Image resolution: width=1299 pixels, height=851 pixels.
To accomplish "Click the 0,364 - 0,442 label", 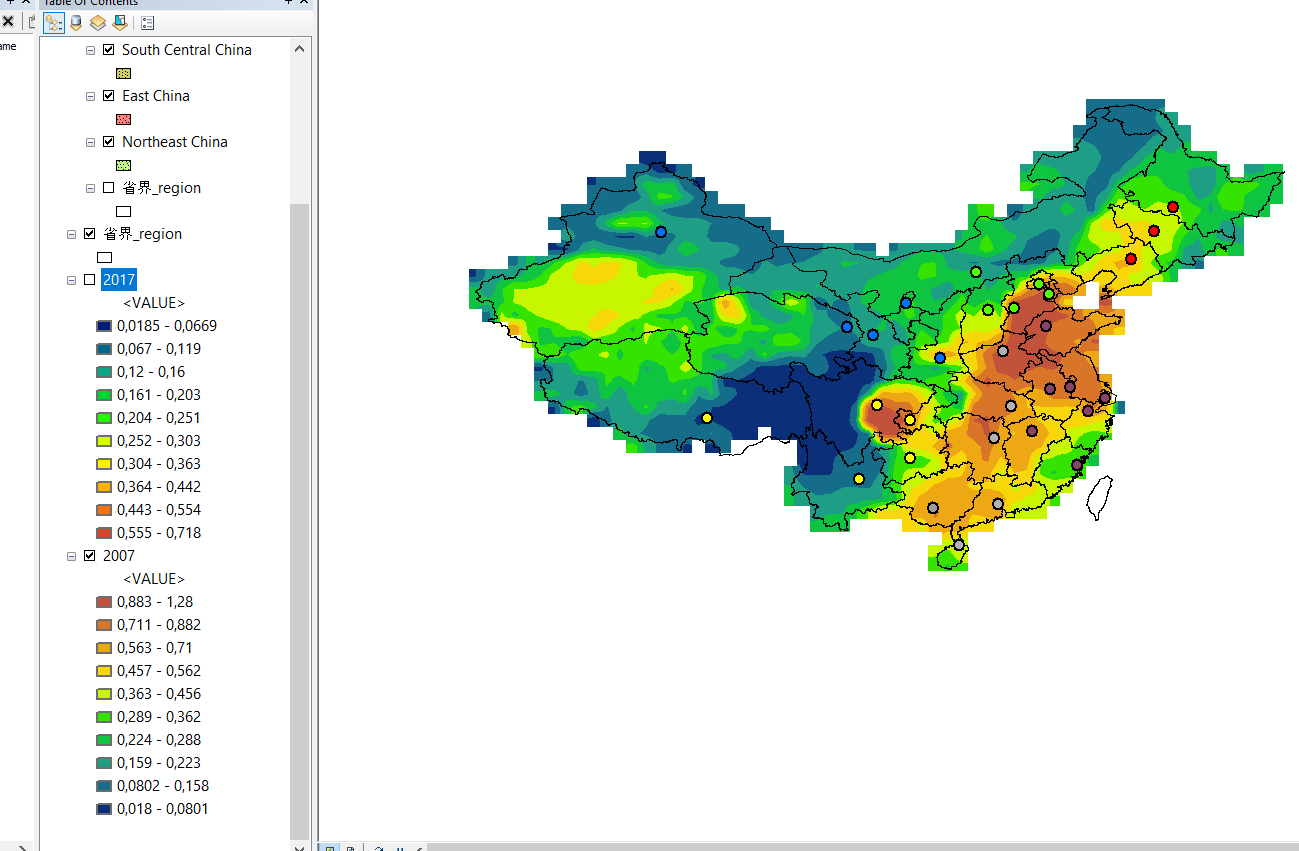I will click(x=159, y=486).
